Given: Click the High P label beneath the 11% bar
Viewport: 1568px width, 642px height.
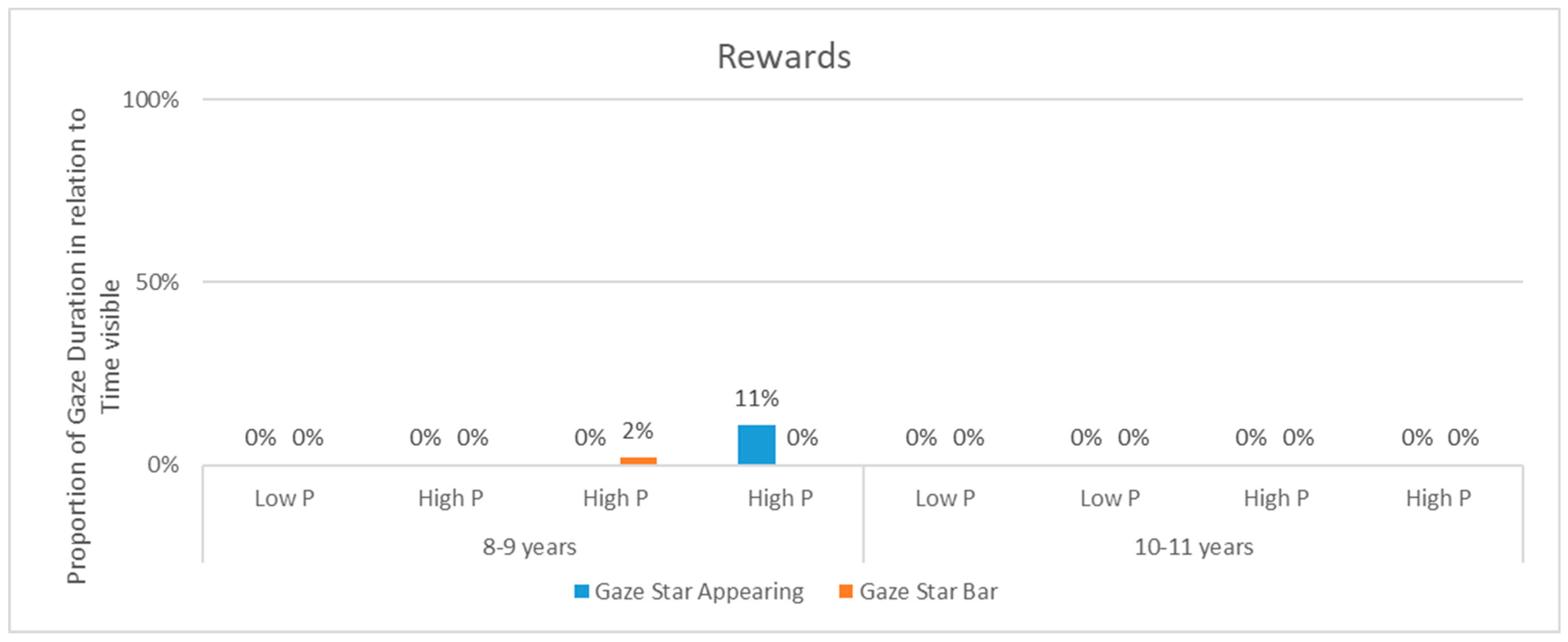Looking at the screenshot, I should pyautogui.click(x=780, y=498).
